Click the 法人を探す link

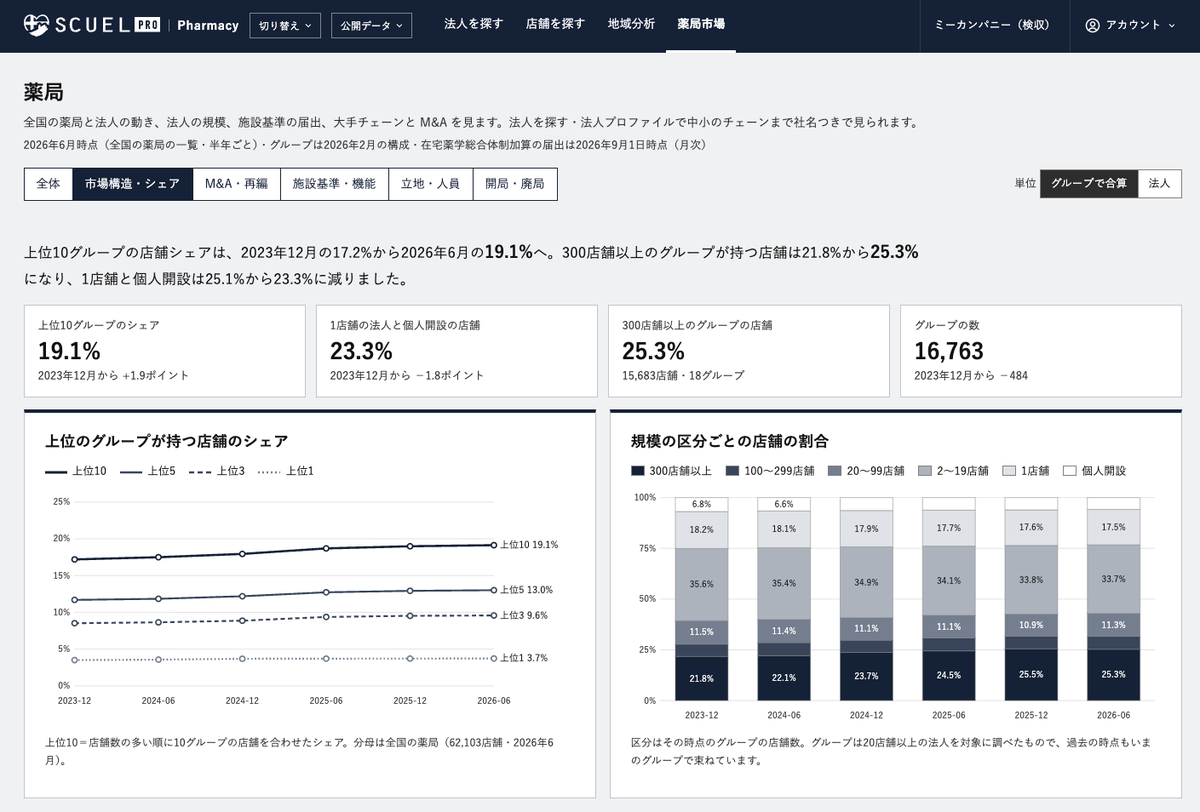tap(474, 24)
